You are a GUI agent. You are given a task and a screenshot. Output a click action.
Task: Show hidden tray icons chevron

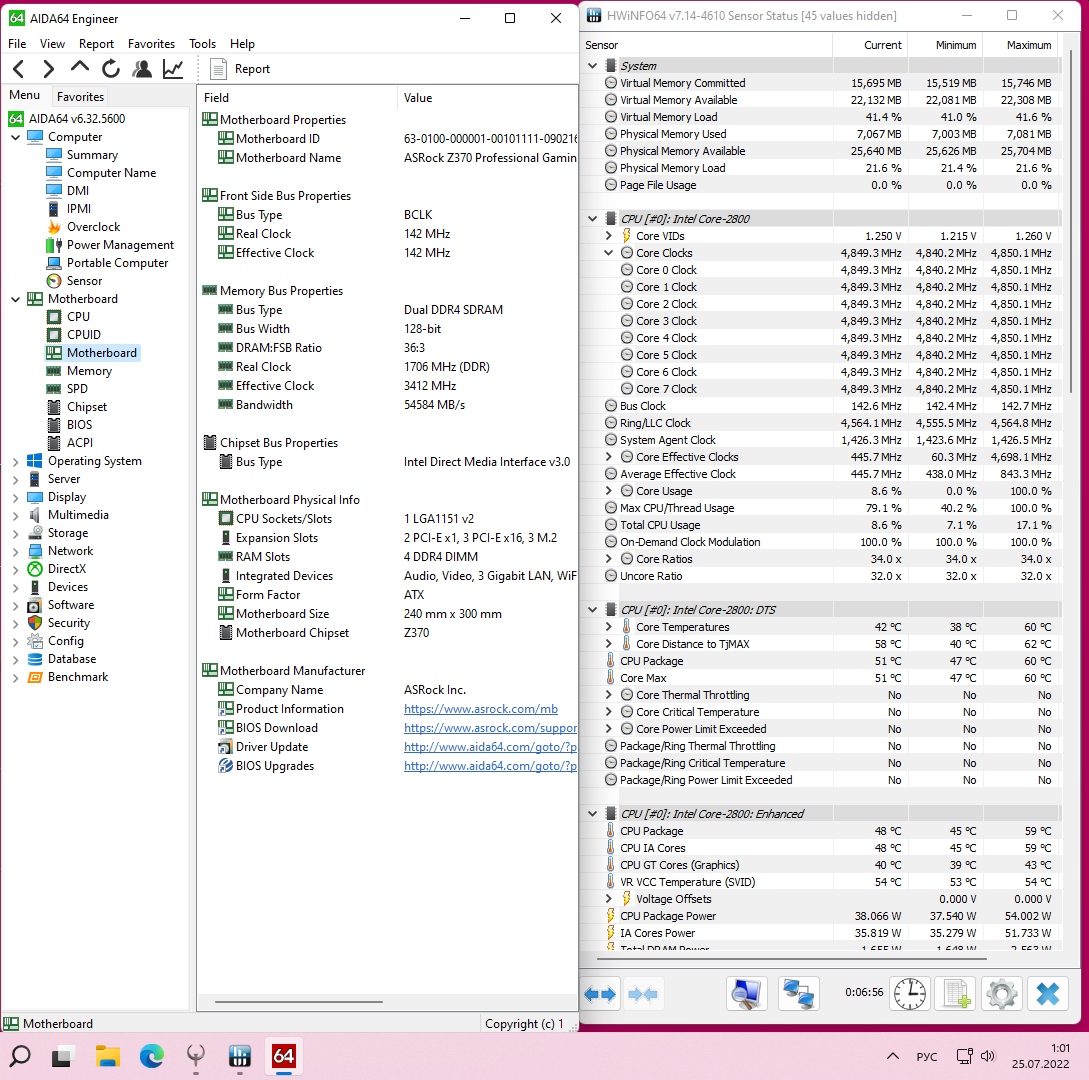(x=893, y=1056)
